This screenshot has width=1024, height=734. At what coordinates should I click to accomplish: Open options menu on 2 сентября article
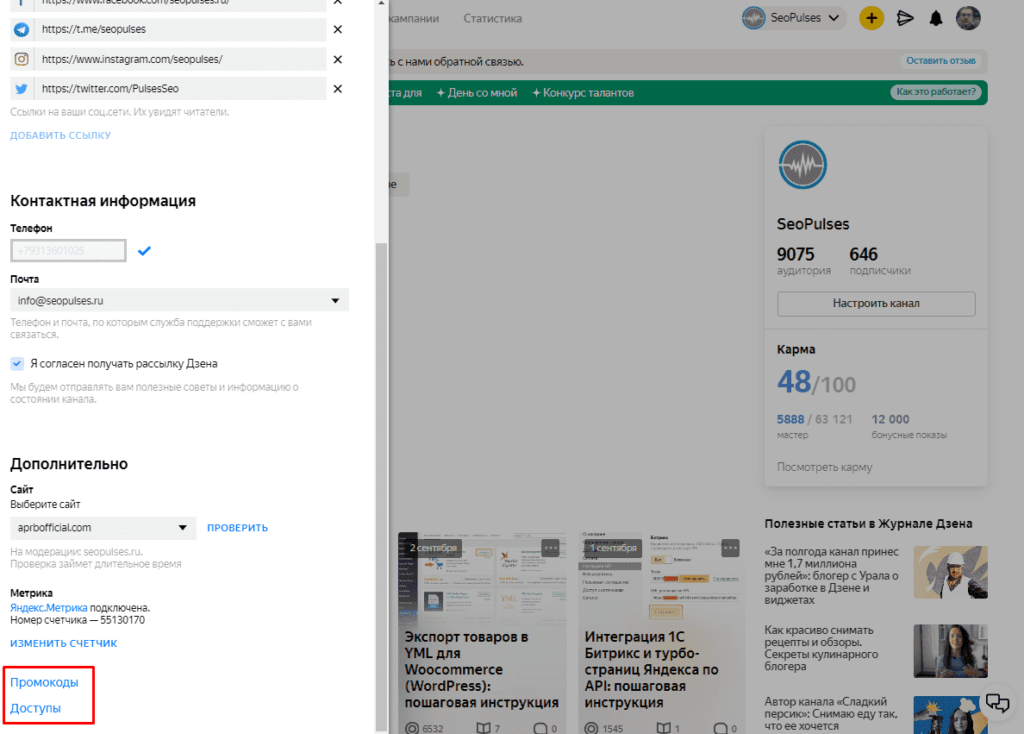tap(551, 548)
